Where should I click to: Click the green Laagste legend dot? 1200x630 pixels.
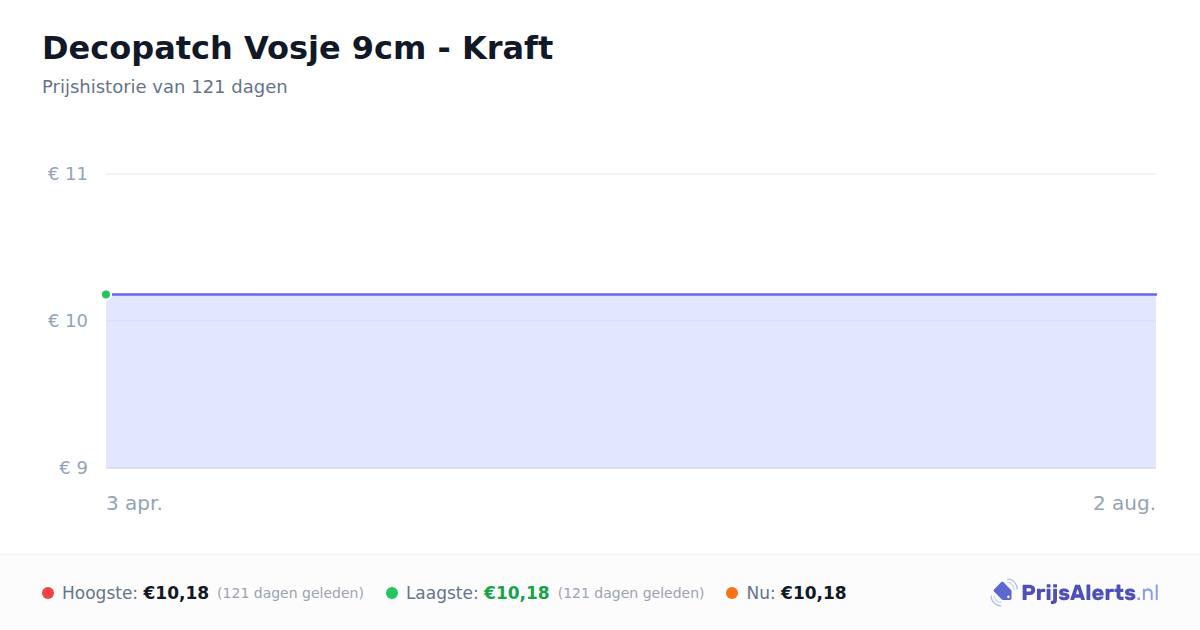(x=392, y=593)
